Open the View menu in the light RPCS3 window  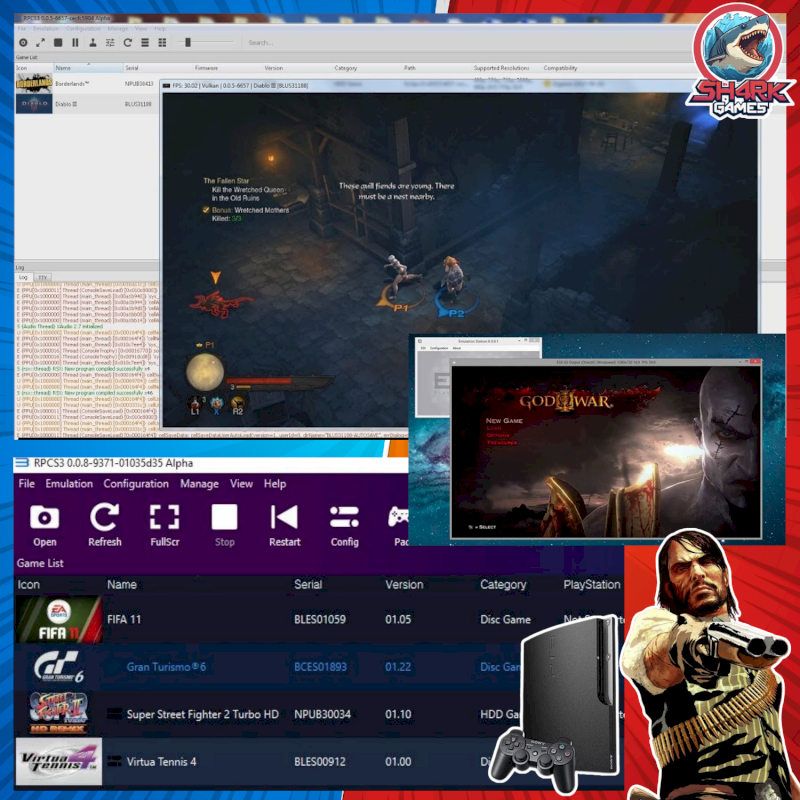coord(141,29)
